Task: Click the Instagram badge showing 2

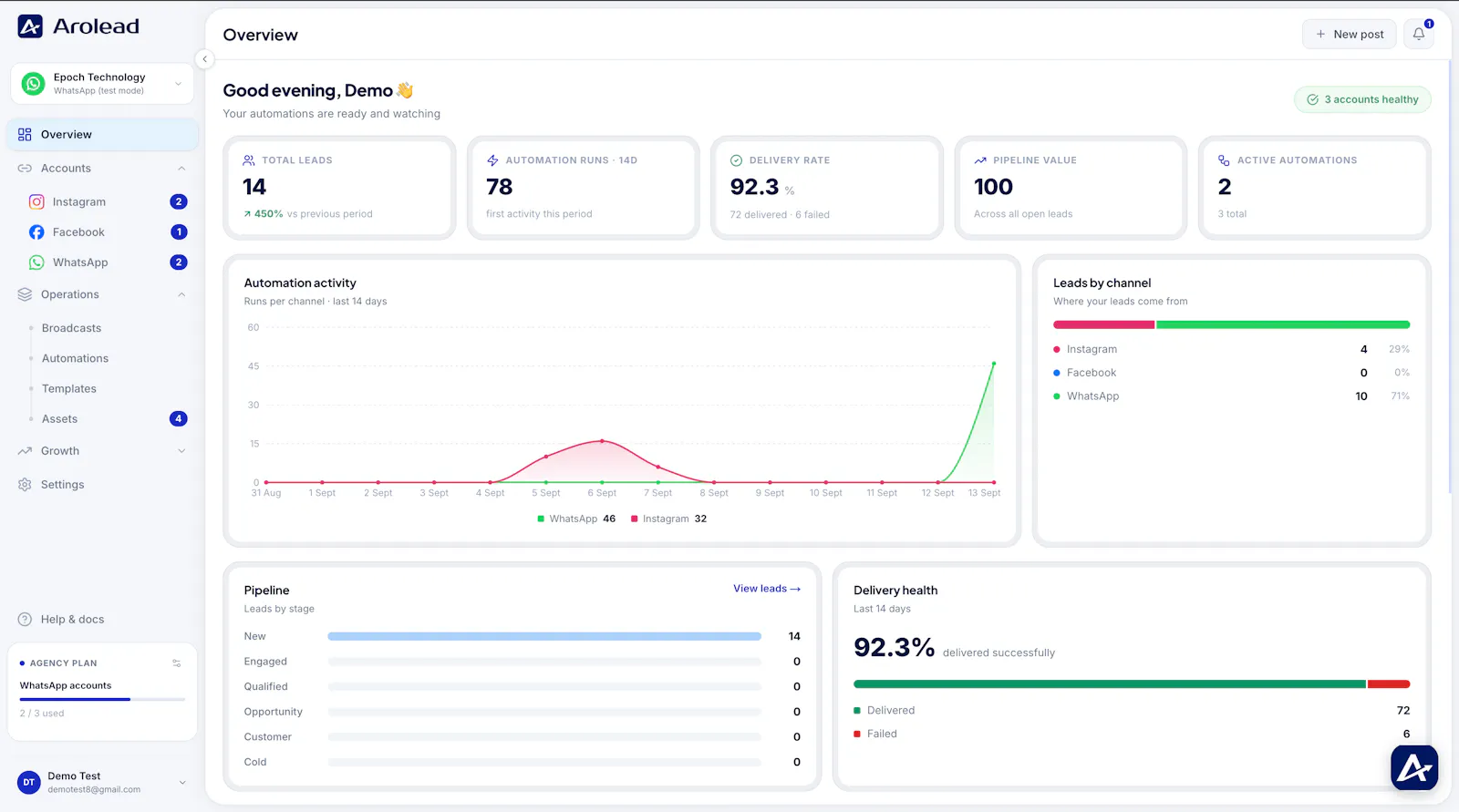Action: coord(179,202)
